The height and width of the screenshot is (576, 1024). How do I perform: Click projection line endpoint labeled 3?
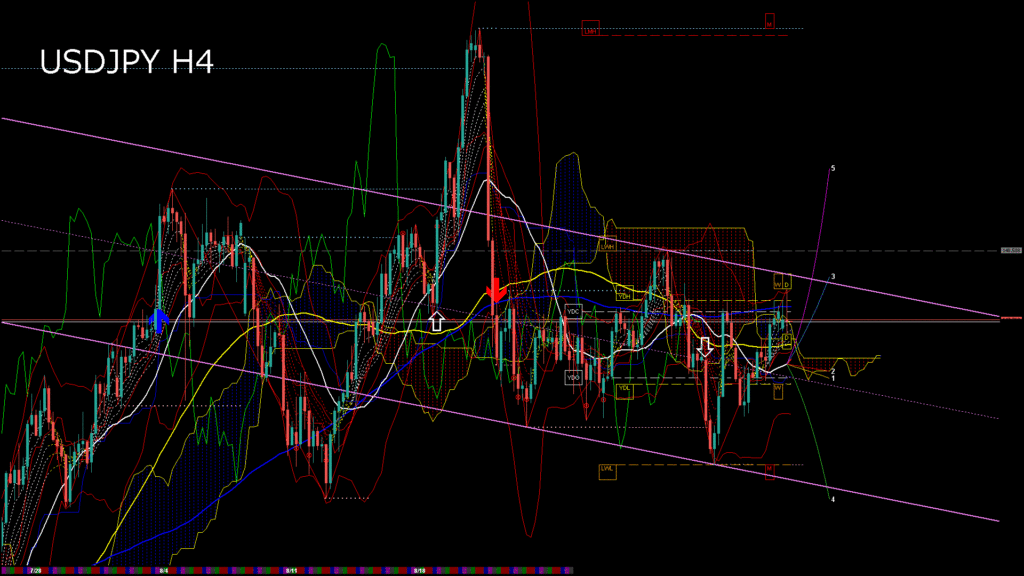[833, 276]
